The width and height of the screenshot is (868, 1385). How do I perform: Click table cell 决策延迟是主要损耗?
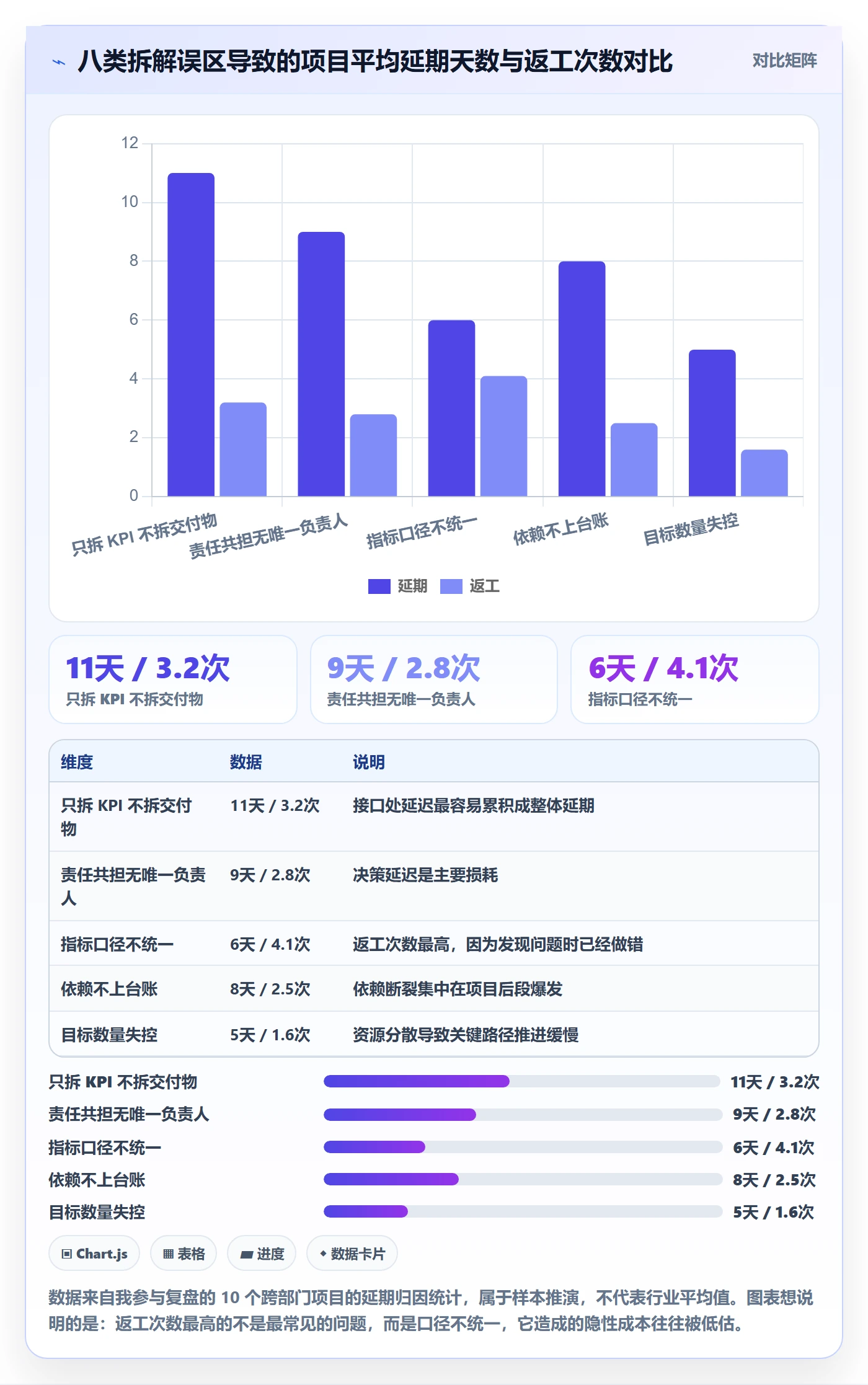(425, 875)
